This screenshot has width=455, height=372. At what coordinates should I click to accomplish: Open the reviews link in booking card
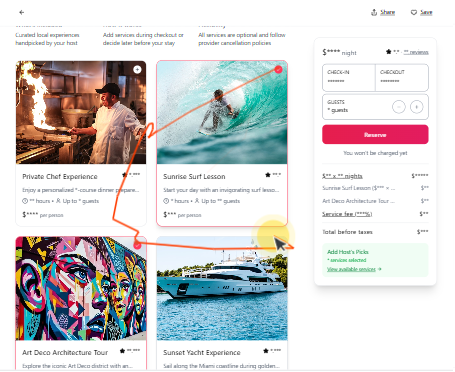point(416,52)
